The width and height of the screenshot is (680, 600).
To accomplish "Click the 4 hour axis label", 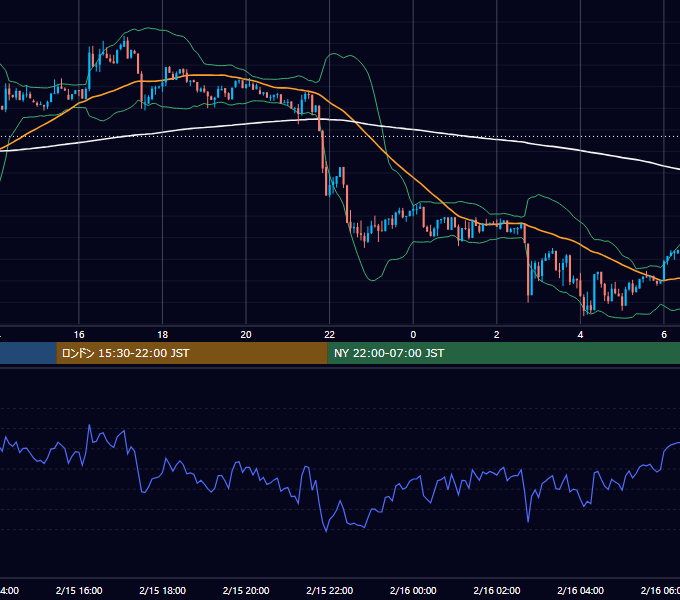I will [580, 335].
